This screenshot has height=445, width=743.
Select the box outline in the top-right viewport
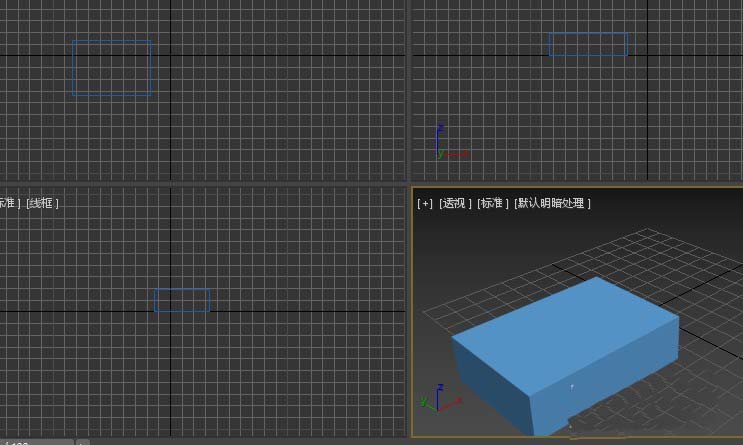[589, 44]
